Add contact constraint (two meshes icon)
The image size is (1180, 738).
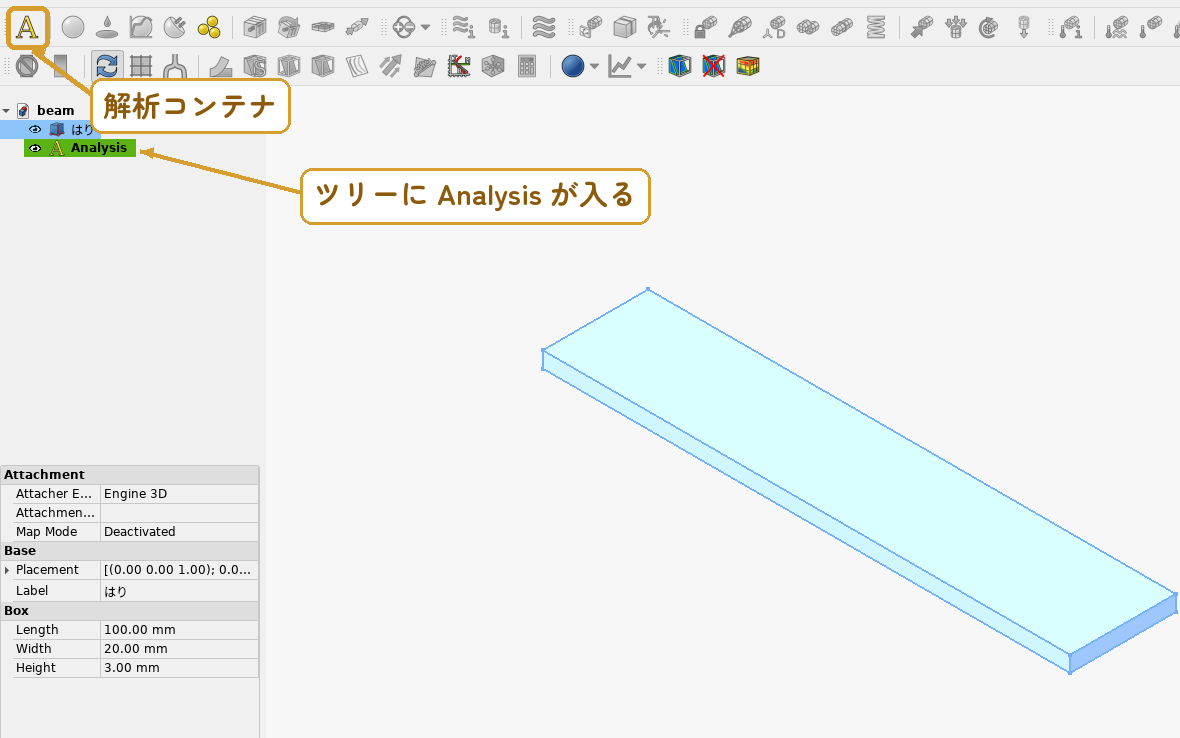808,28
